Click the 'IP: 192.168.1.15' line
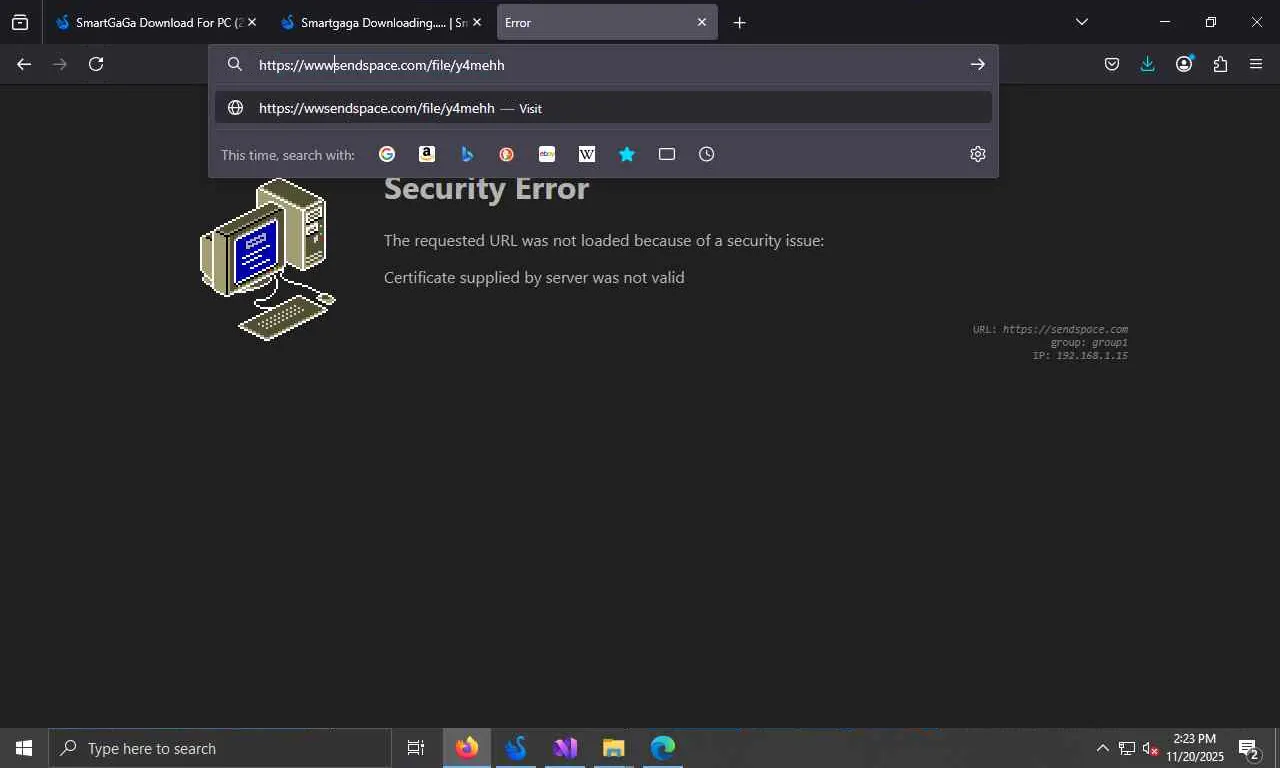 pyautogui.click(x=1080, y=355)
